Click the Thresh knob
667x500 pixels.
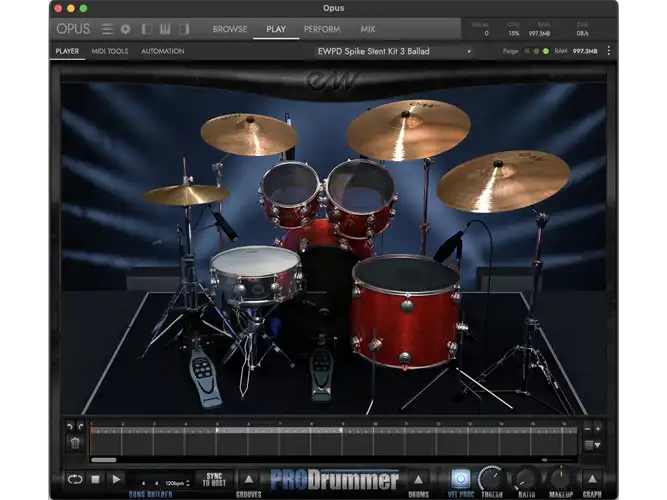491,479
